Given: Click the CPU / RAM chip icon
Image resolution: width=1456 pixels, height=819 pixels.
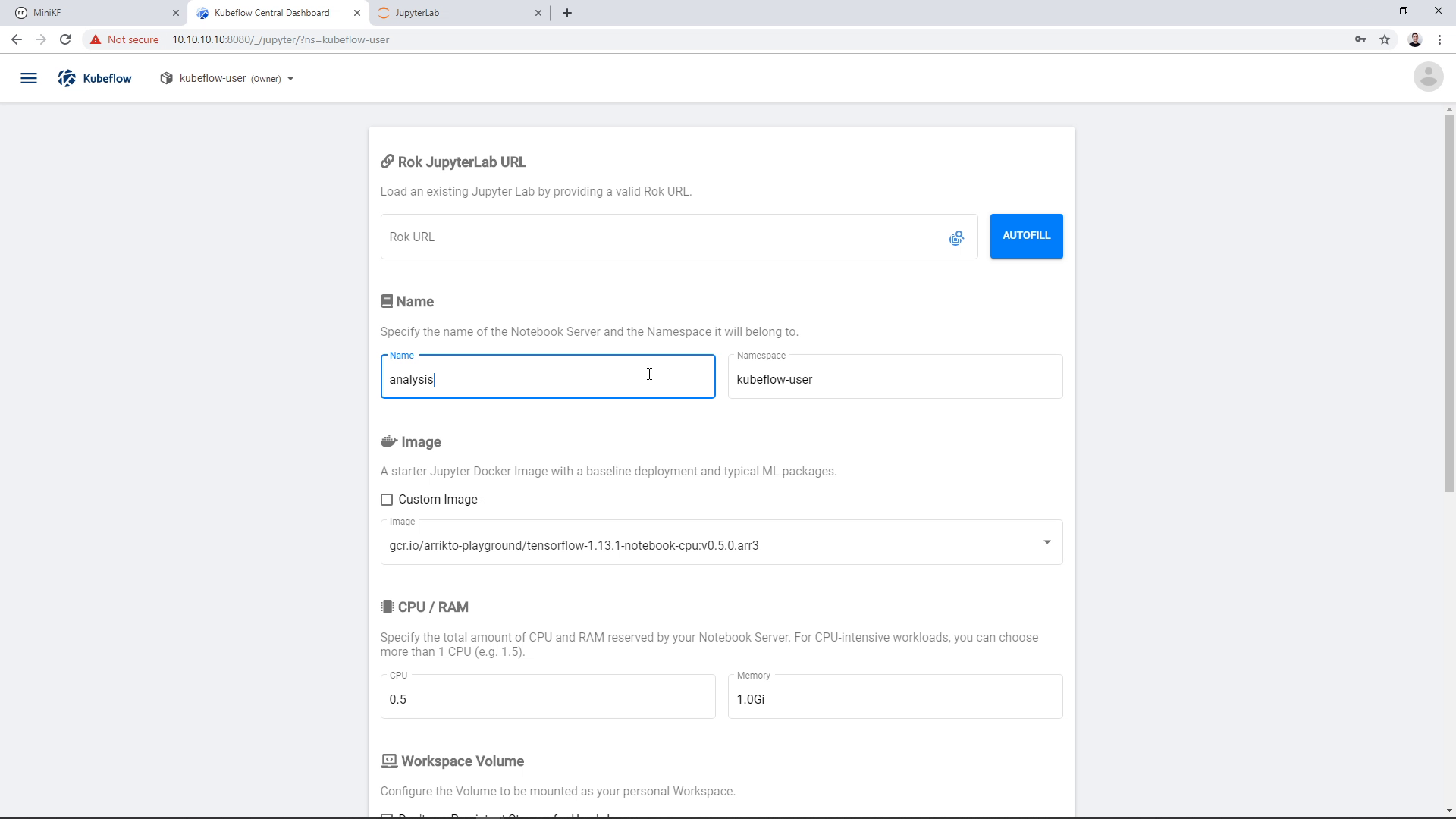Looking at the screenshot, I should (388, 607).
